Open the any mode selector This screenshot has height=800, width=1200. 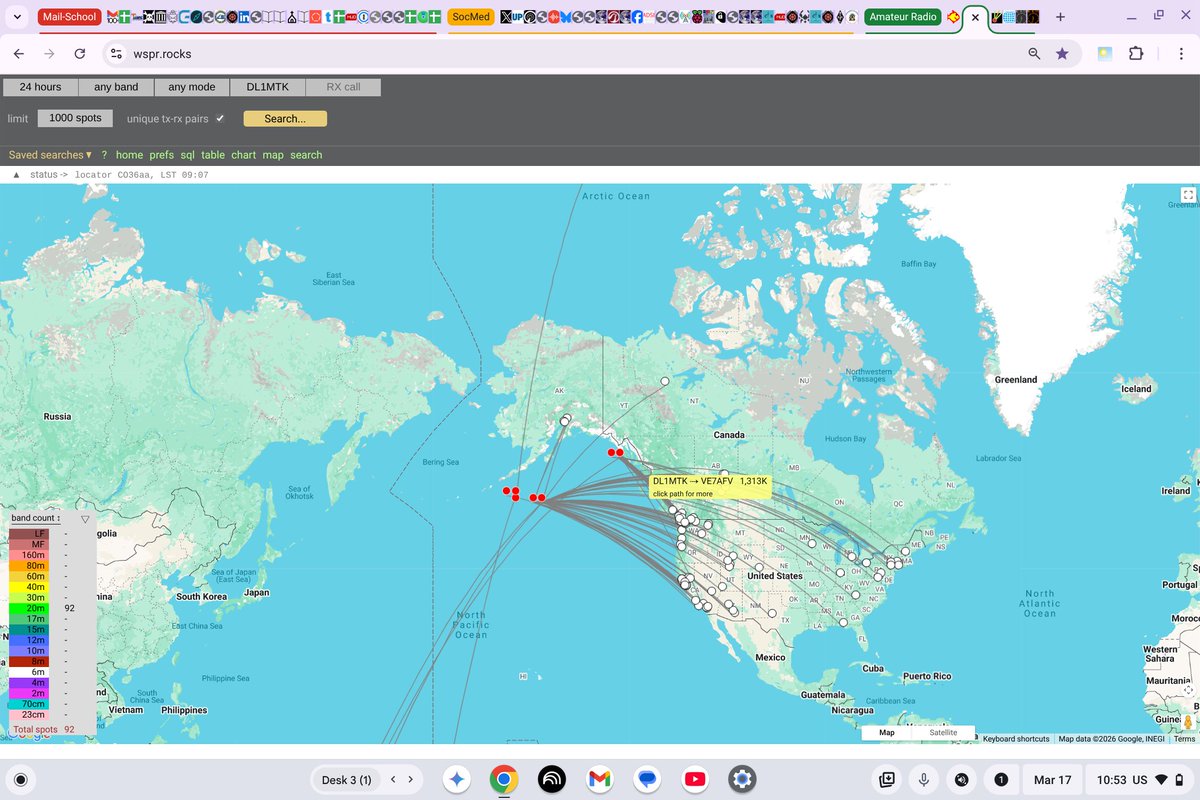pos(192,87)
